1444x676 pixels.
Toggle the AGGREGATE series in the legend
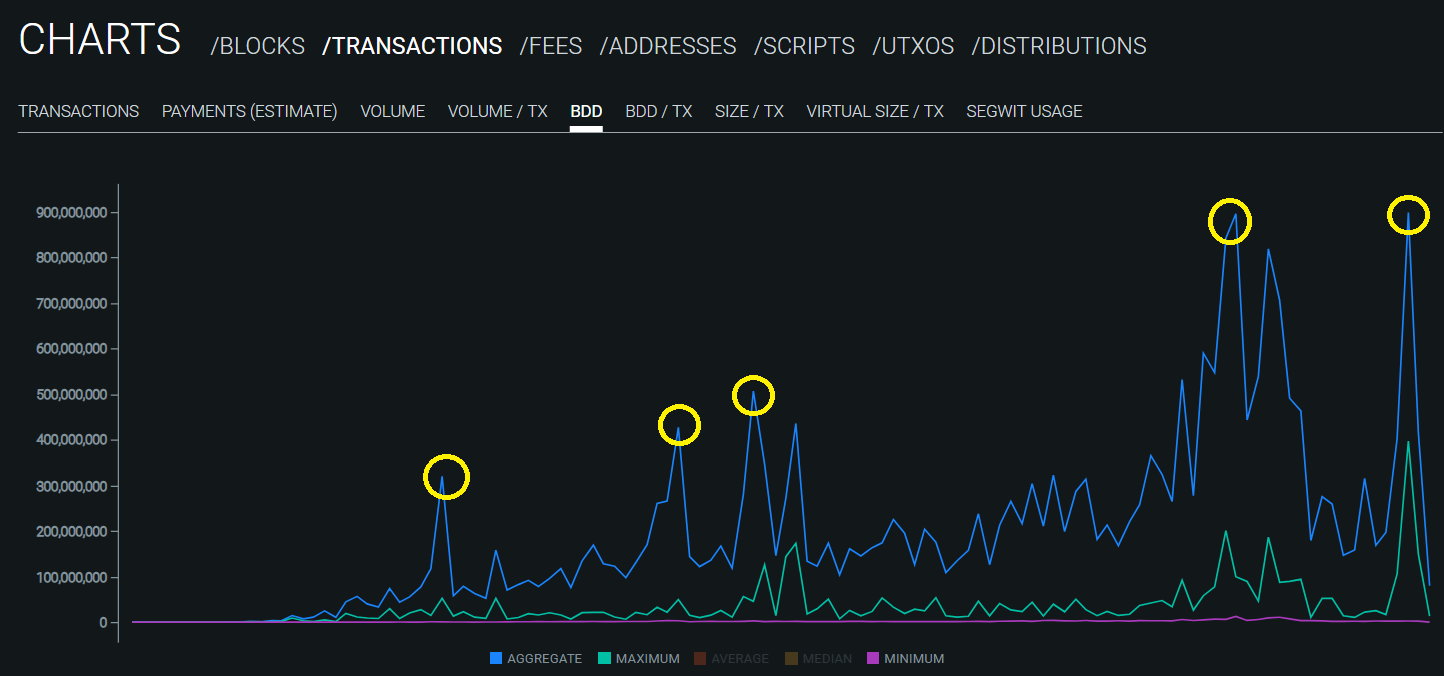(536, 659)
